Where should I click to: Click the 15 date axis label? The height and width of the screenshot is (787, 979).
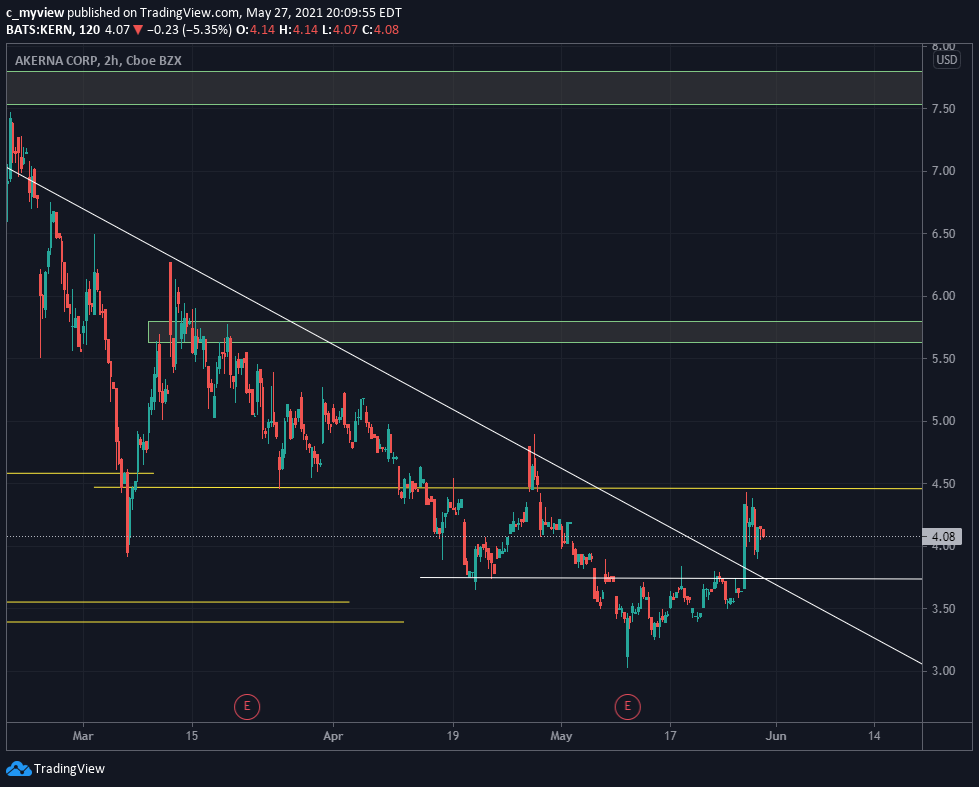192,736
